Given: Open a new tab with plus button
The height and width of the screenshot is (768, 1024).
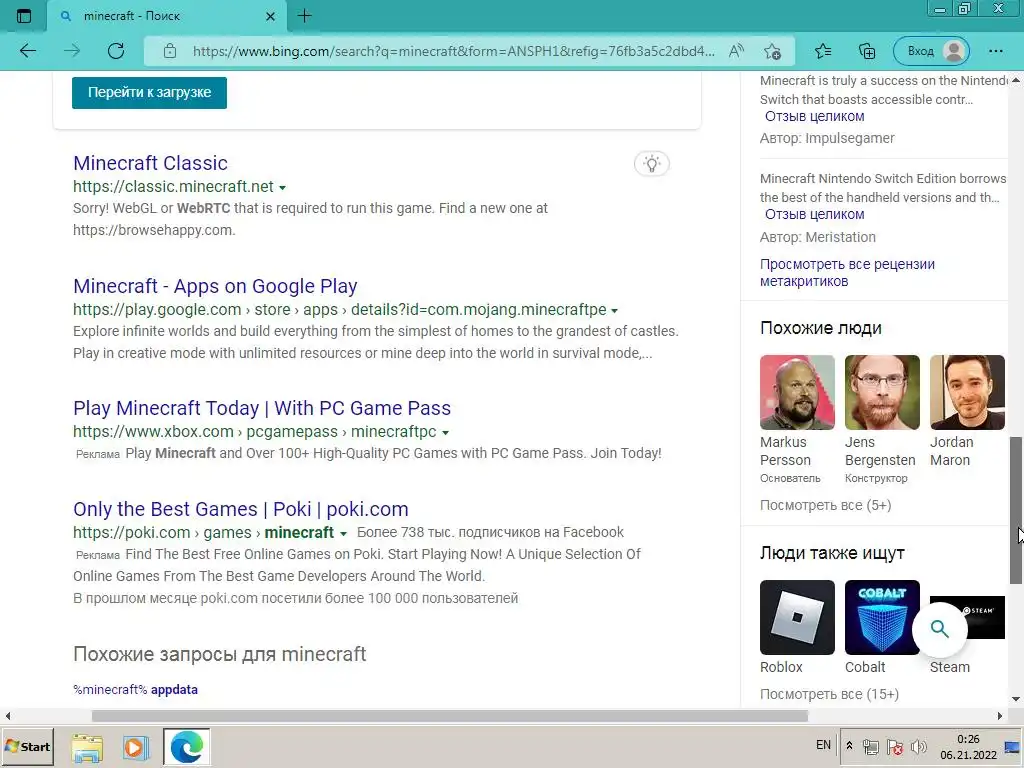Looking at the screenshot, I should click(304, 16).
